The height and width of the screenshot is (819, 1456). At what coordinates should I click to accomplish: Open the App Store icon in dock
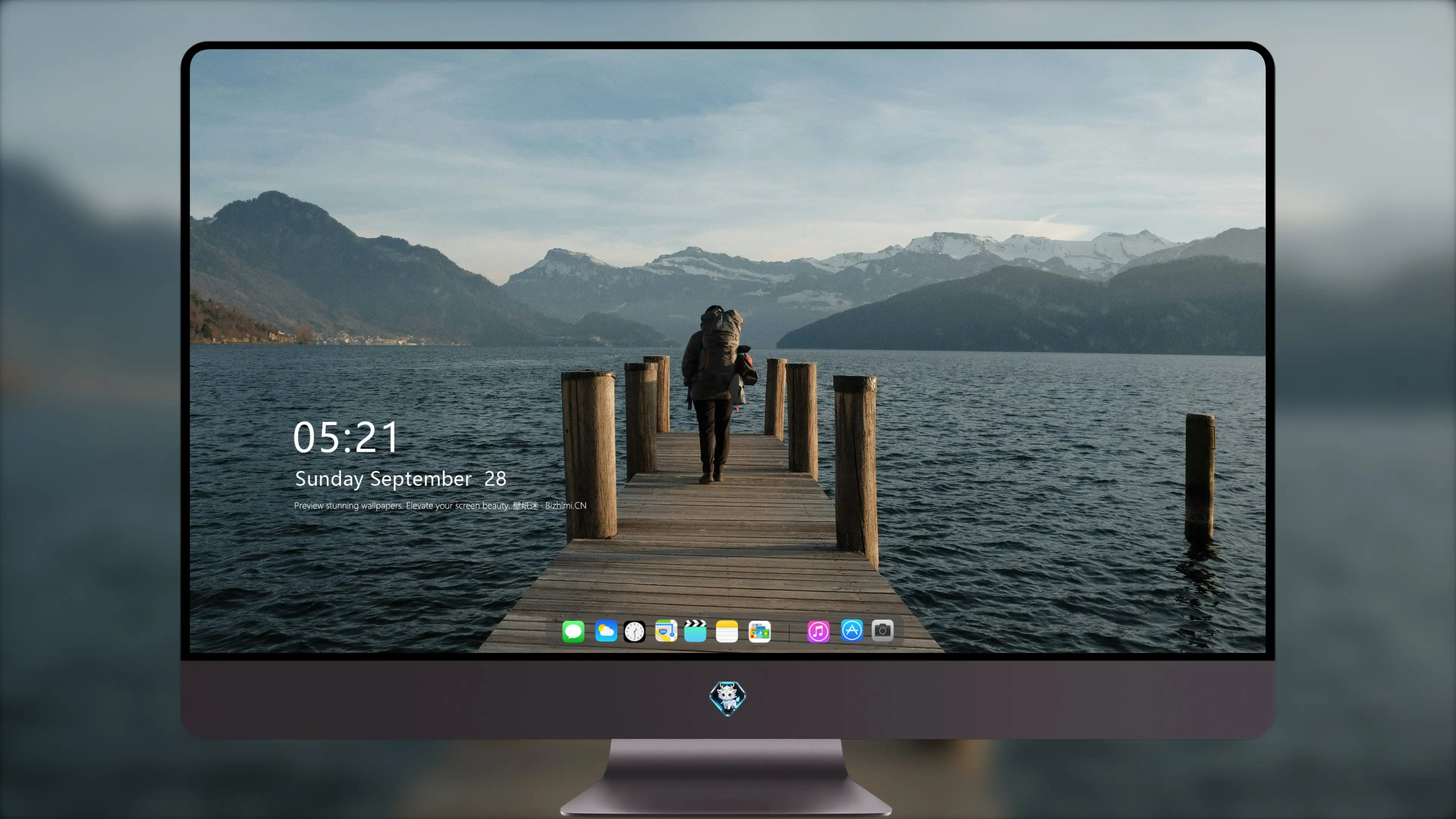[x=851, y=630]
